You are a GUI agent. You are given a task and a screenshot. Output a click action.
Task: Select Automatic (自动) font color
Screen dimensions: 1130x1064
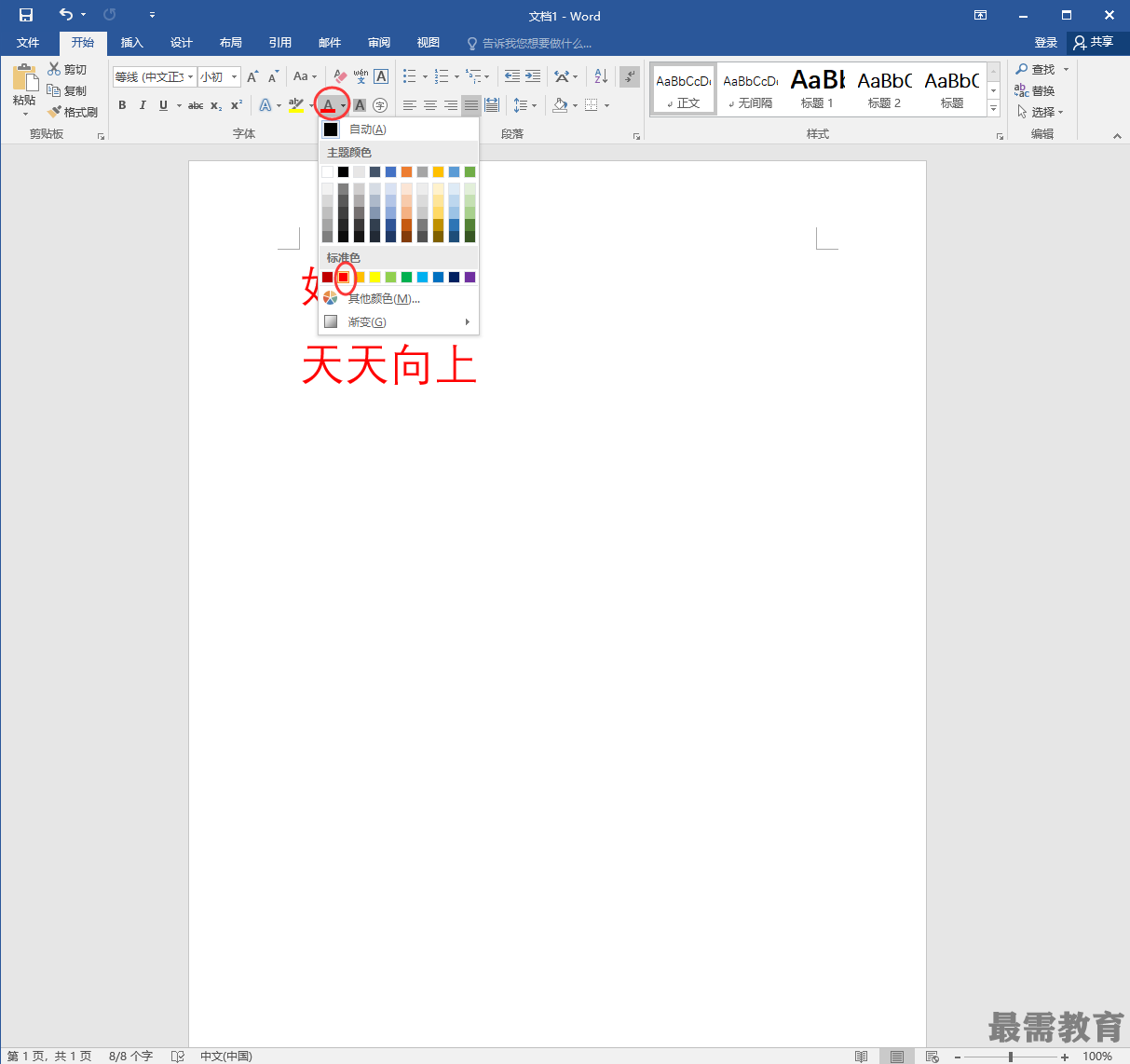pos(399,130)
